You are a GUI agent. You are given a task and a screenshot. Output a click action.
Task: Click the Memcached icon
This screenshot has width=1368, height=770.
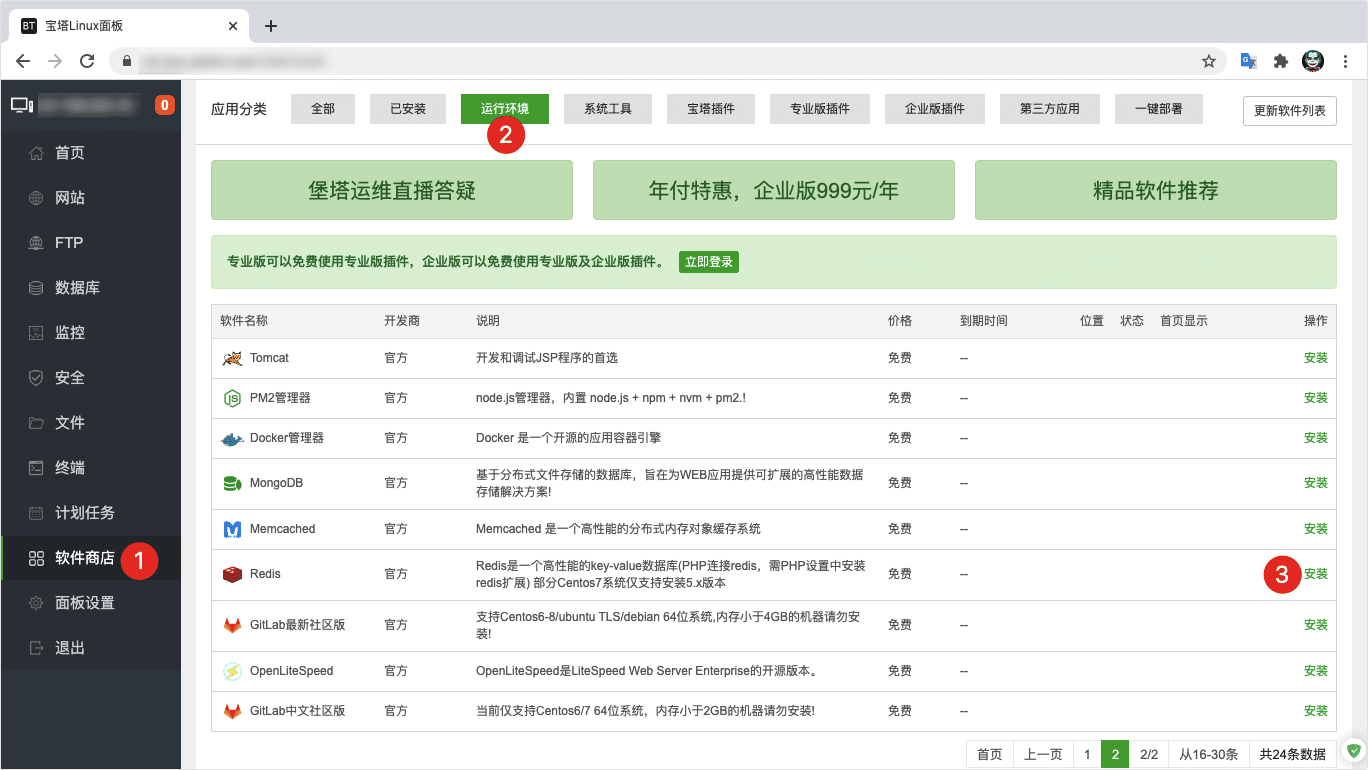tap(232, 529)
